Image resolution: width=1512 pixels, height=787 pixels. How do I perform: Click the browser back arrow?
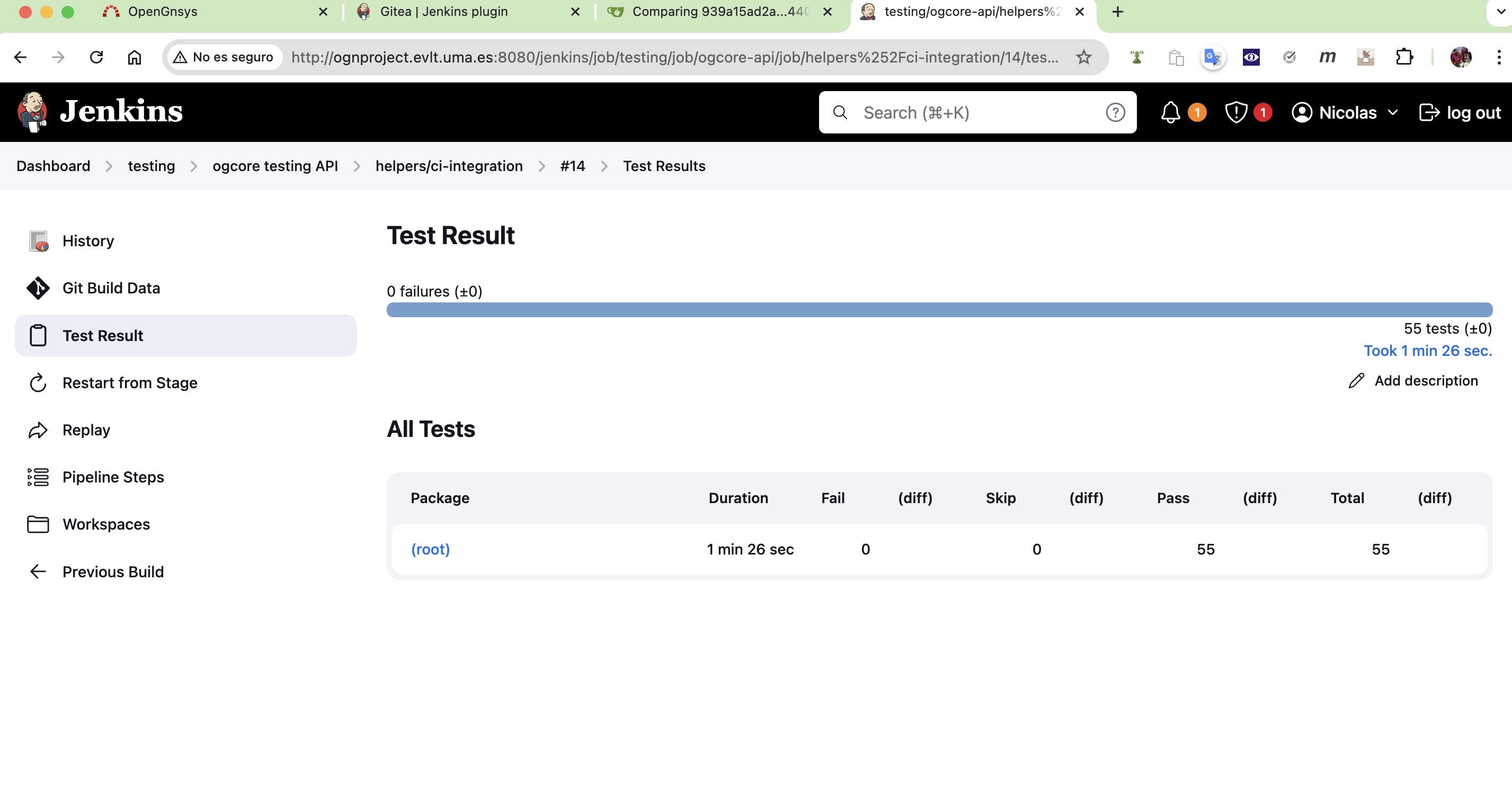coord(21,58)
